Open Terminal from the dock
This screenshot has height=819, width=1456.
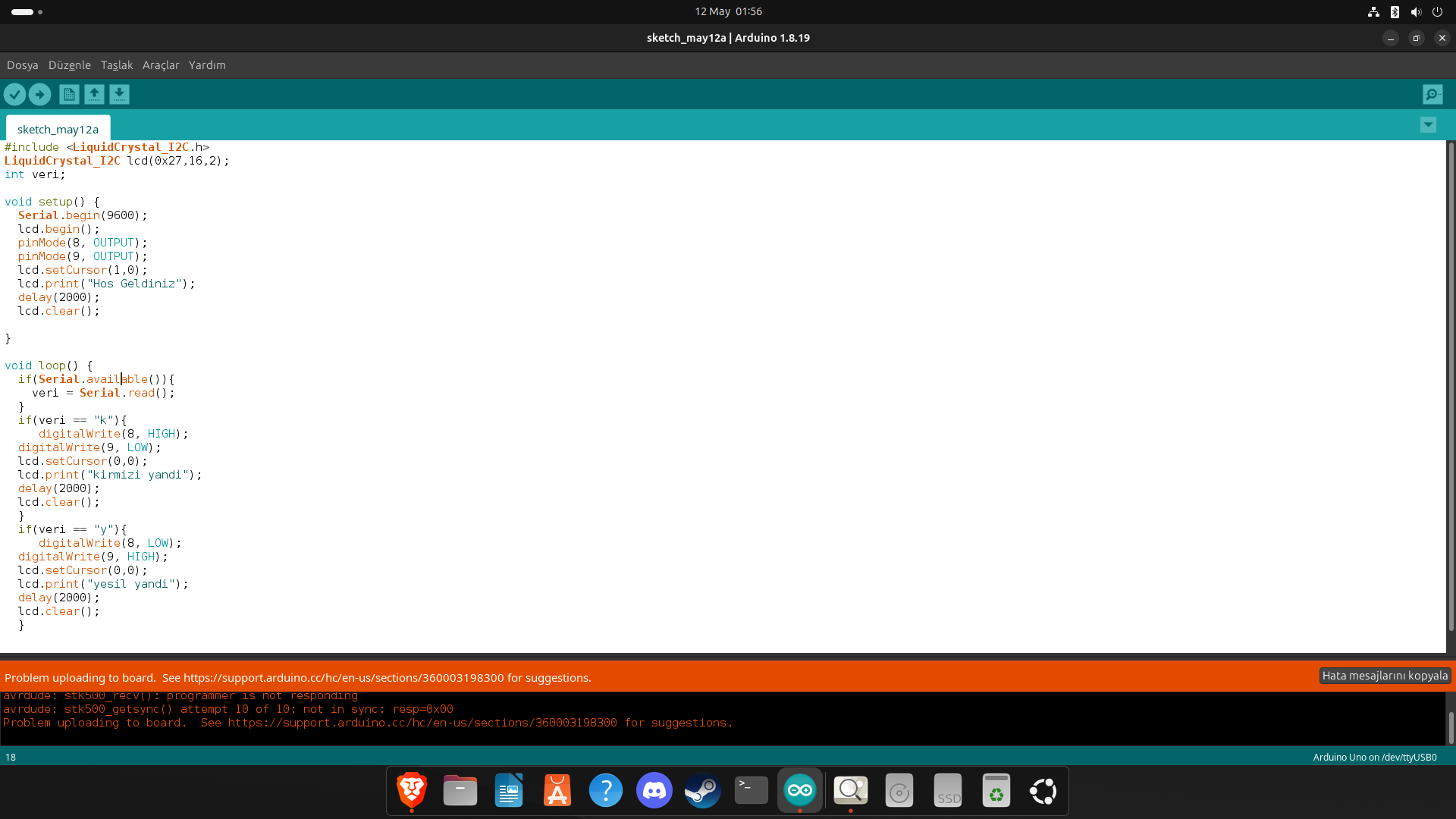[751, 791]
